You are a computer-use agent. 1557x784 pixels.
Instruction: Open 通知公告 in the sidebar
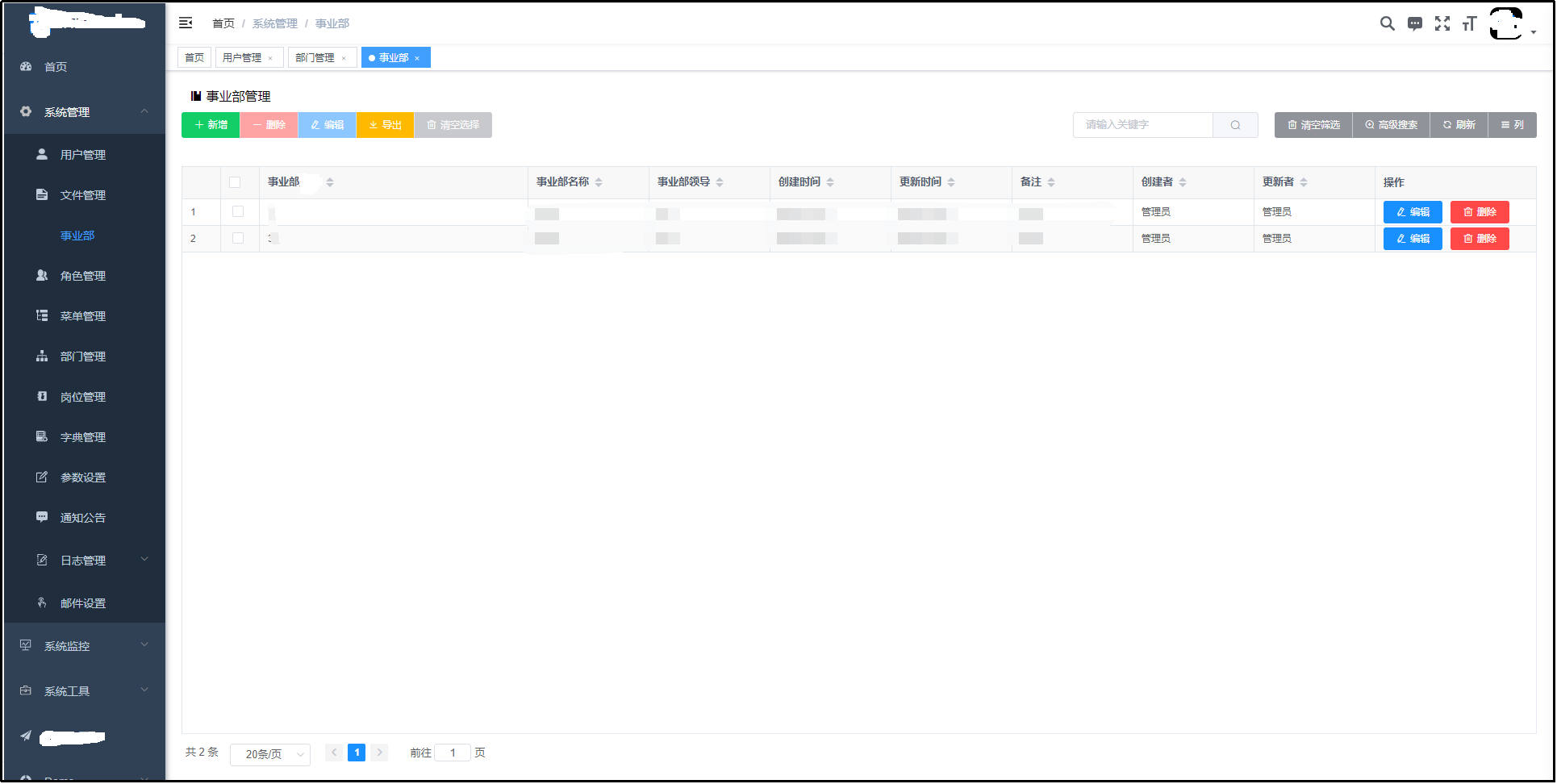[83, 518]
